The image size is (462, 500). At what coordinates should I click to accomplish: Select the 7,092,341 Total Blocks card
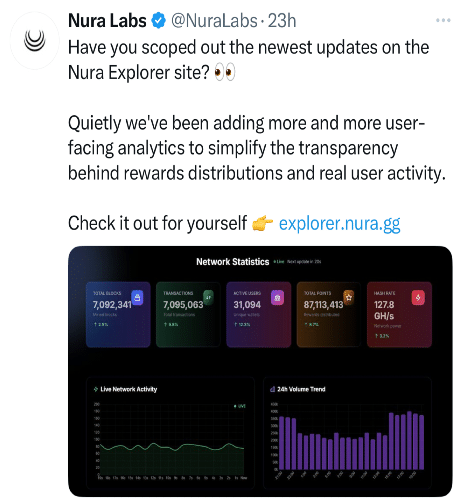pyautogui.click(x=118, y=315)
